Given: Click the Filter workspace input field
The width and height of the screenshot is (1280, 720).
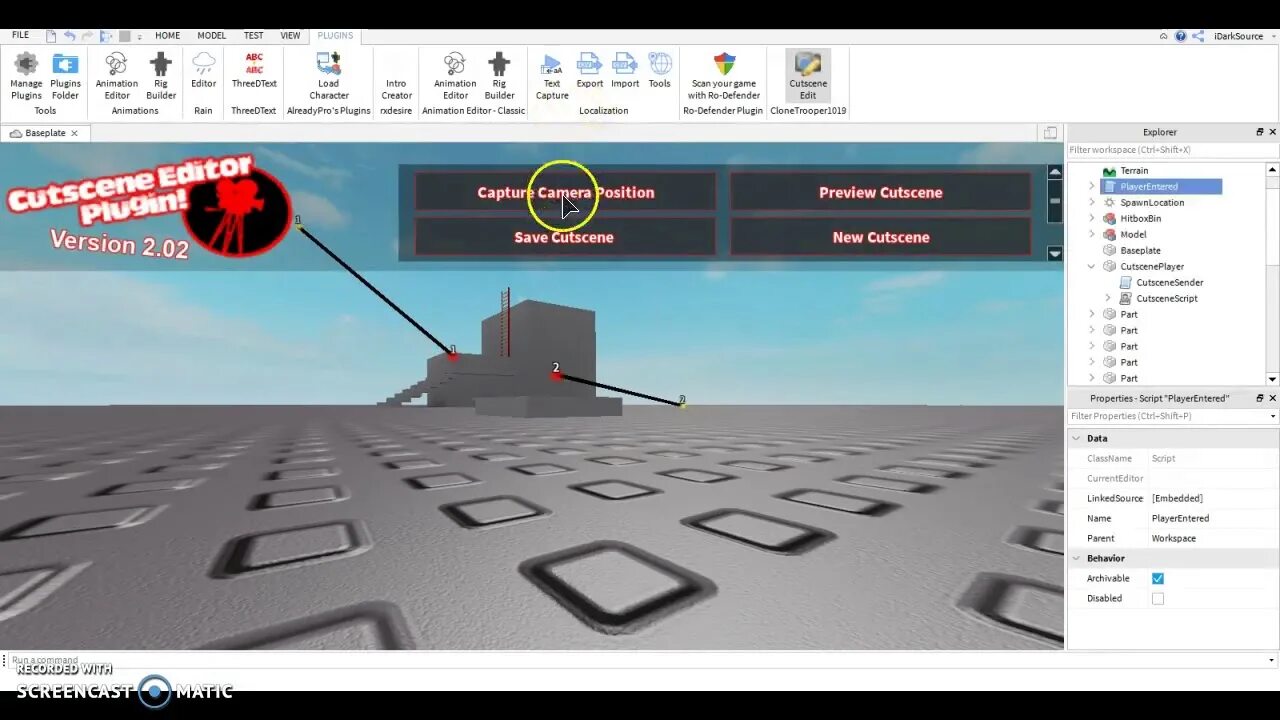Looking at the screenshot, I should coord(1172,150).
